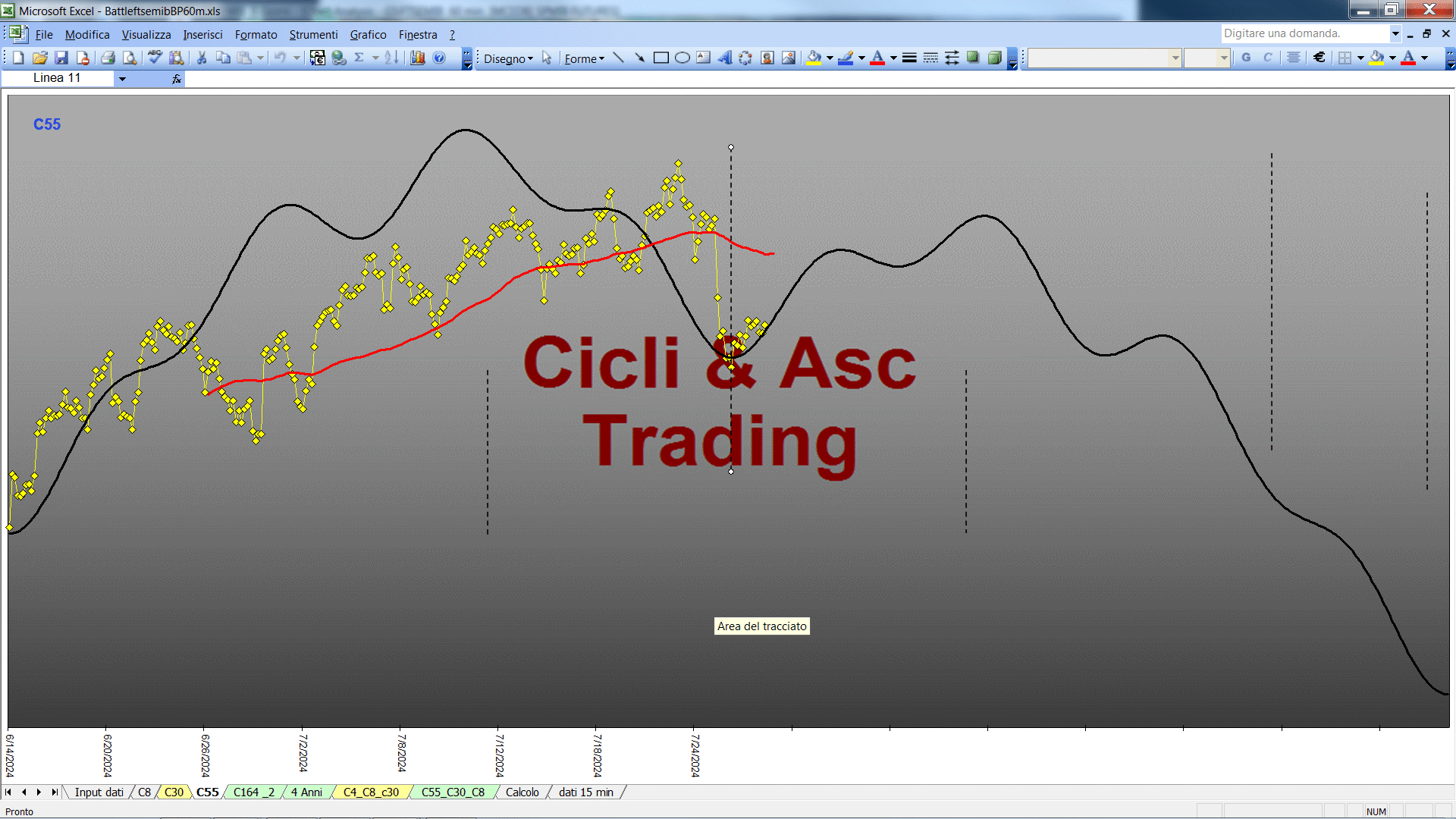The image size is (1456, 819).
Task: Open the Strumenti menu
Action: pos(313,35)
